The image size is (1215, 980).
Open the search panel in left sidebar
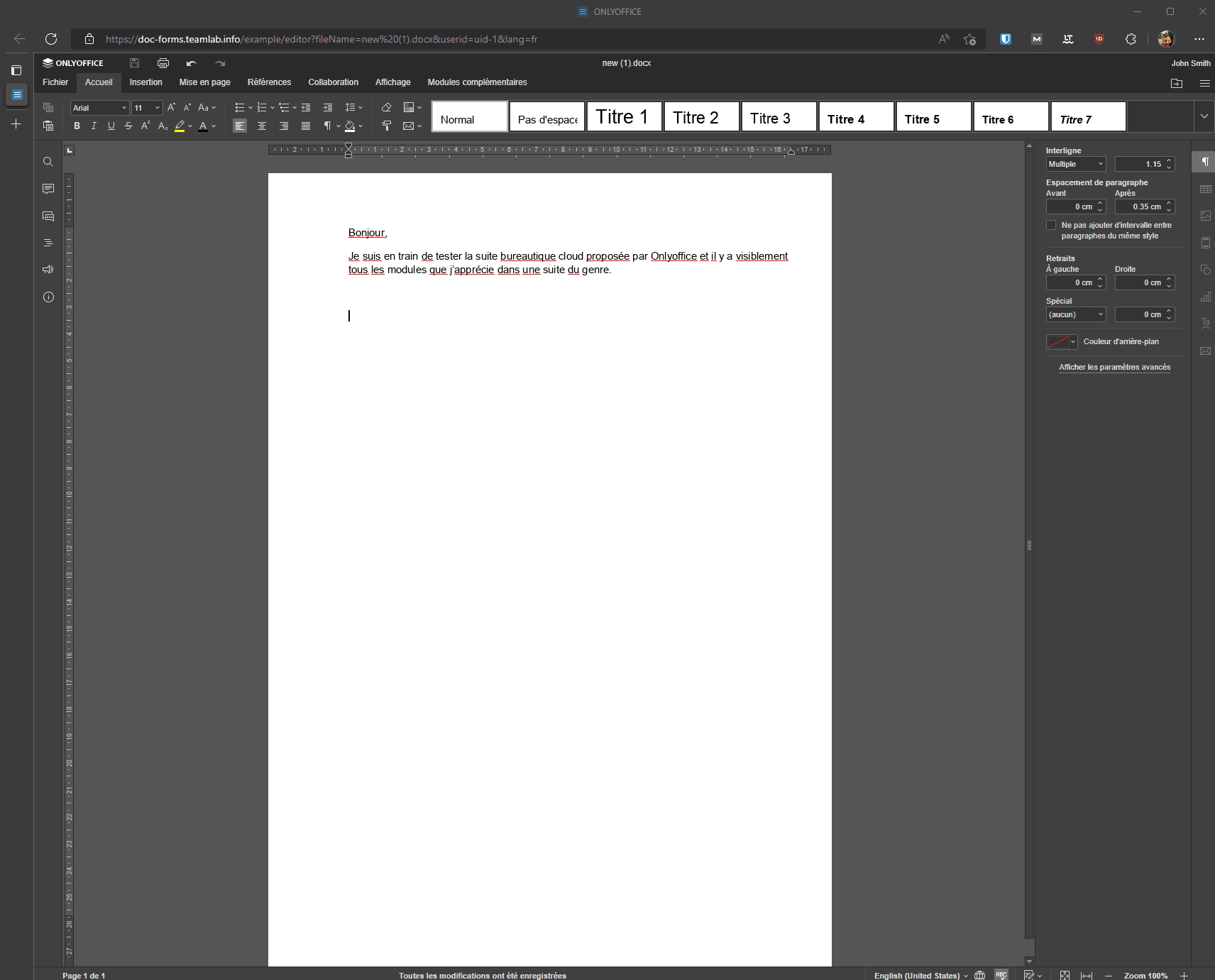point(48,162)
